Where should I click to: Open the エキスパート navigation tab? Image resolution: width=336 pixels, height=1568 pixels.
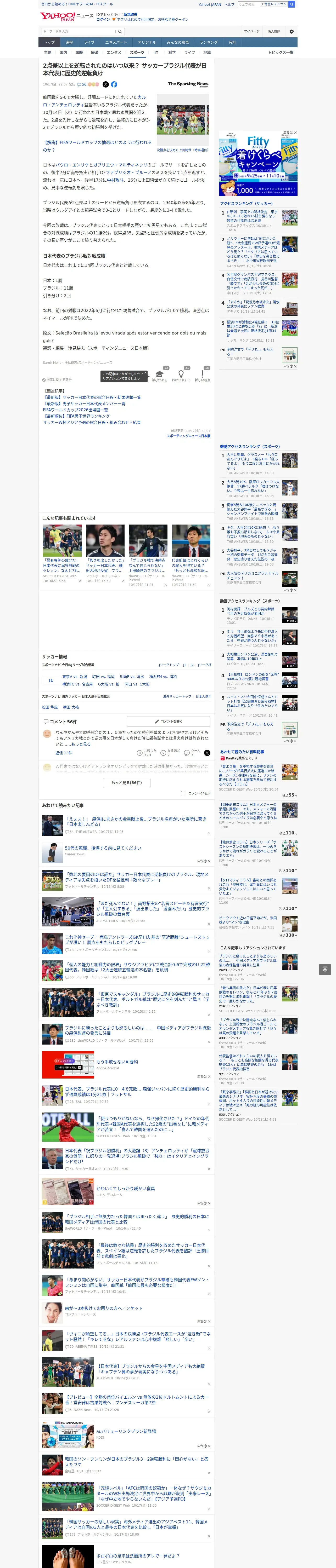[116, 43]
